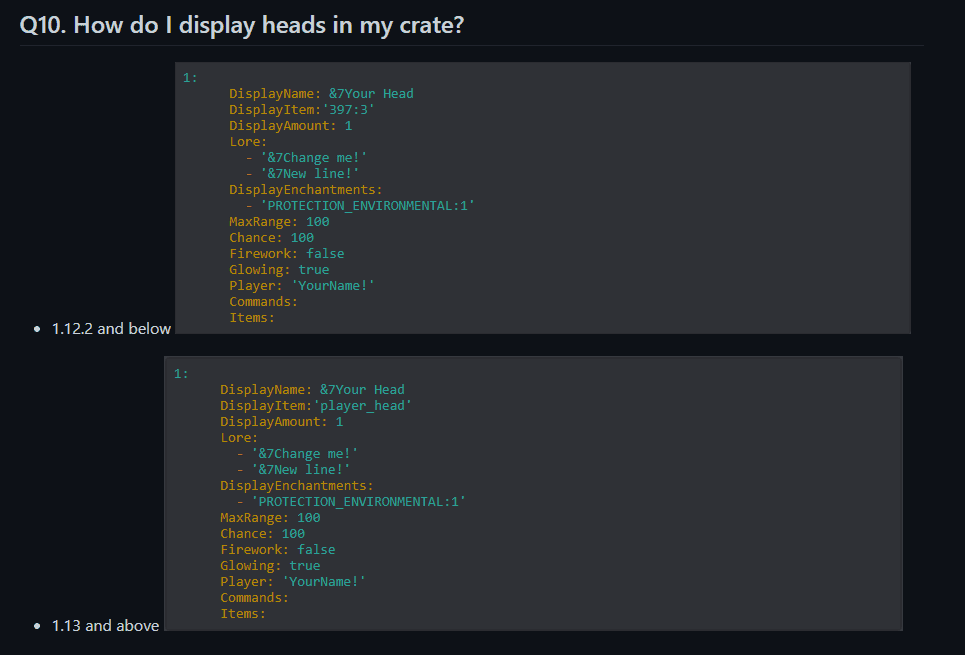Image resolution: width=965 pixels, height=655 pixels.
Task: Click the second code block's DisplayName line
Action: (312, 390)
